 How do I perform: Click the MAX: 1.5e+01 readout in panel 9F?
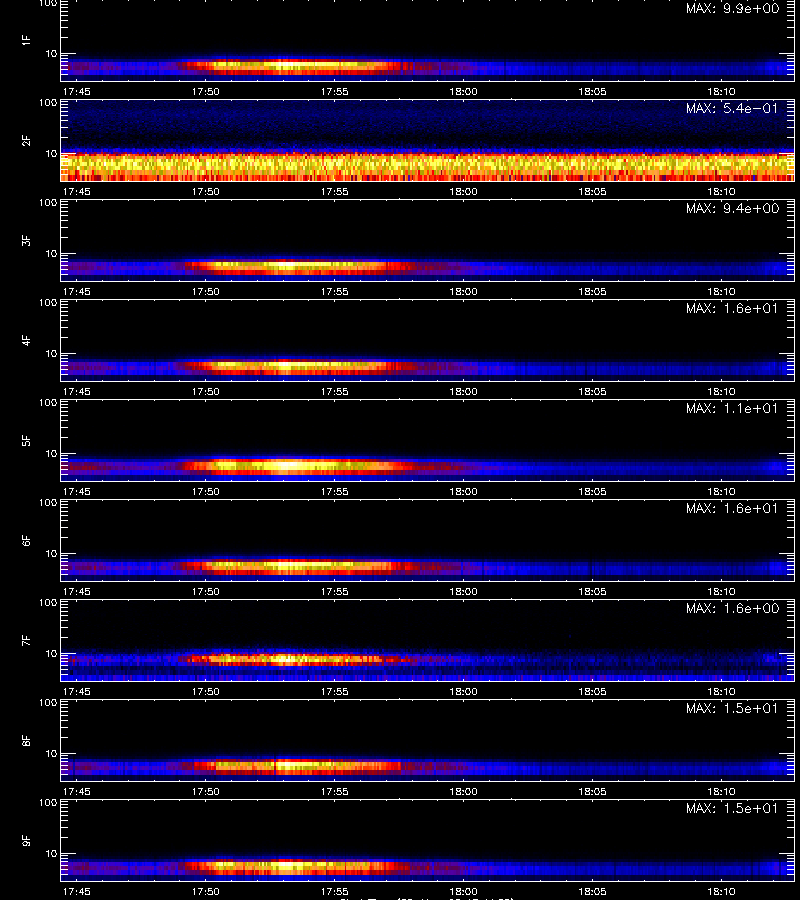(x=732, y=808)
